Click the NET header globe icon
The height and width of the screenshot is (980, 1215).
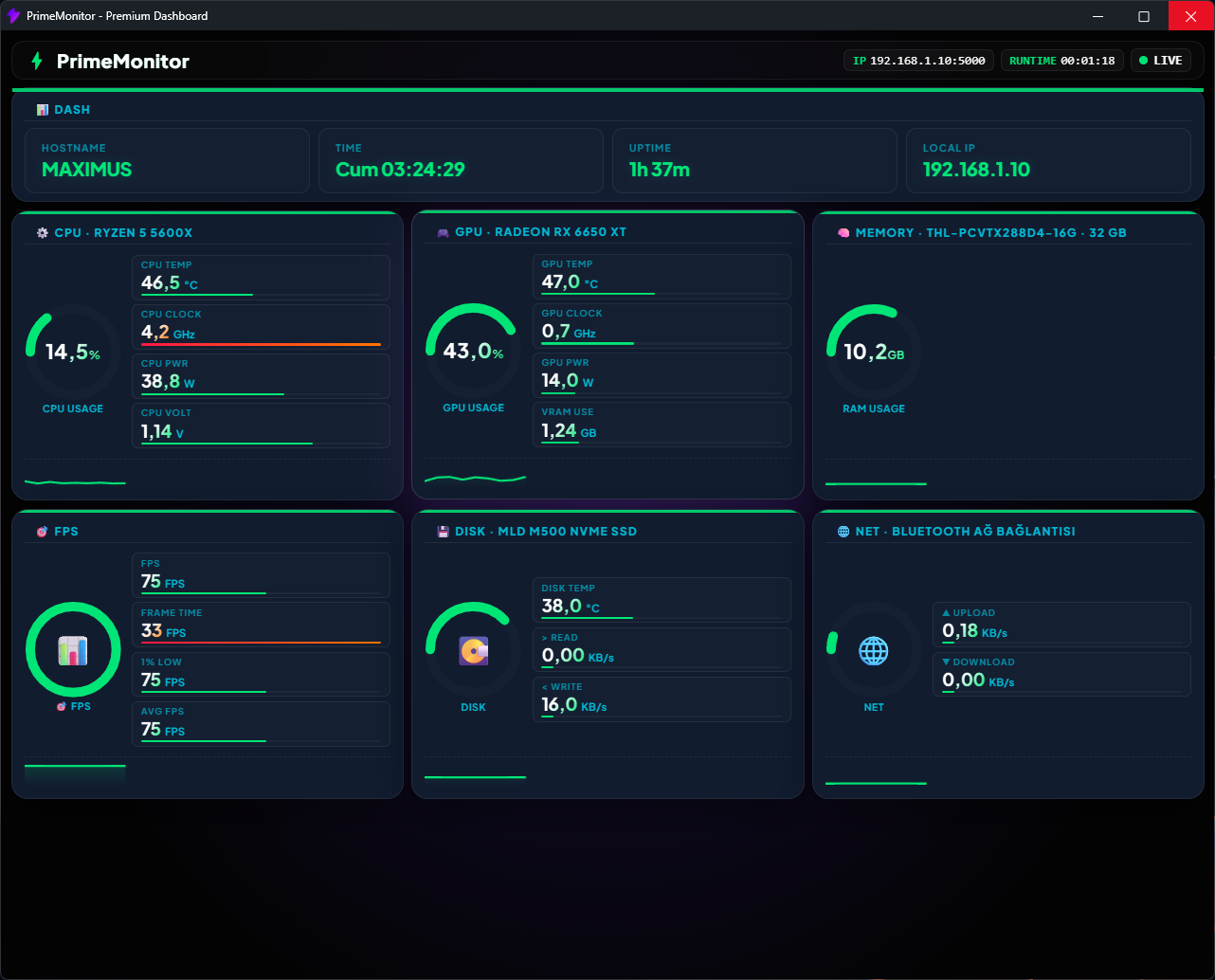pos(843,532)
